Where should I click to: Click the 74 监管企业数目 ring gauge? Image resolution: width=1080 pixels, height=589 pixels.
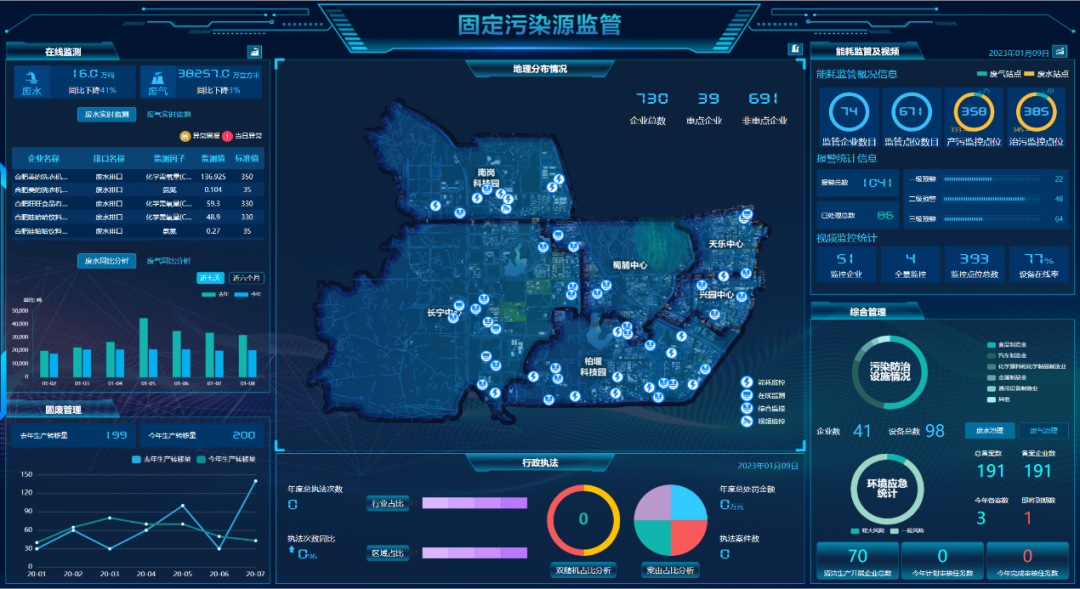point(849,112)
